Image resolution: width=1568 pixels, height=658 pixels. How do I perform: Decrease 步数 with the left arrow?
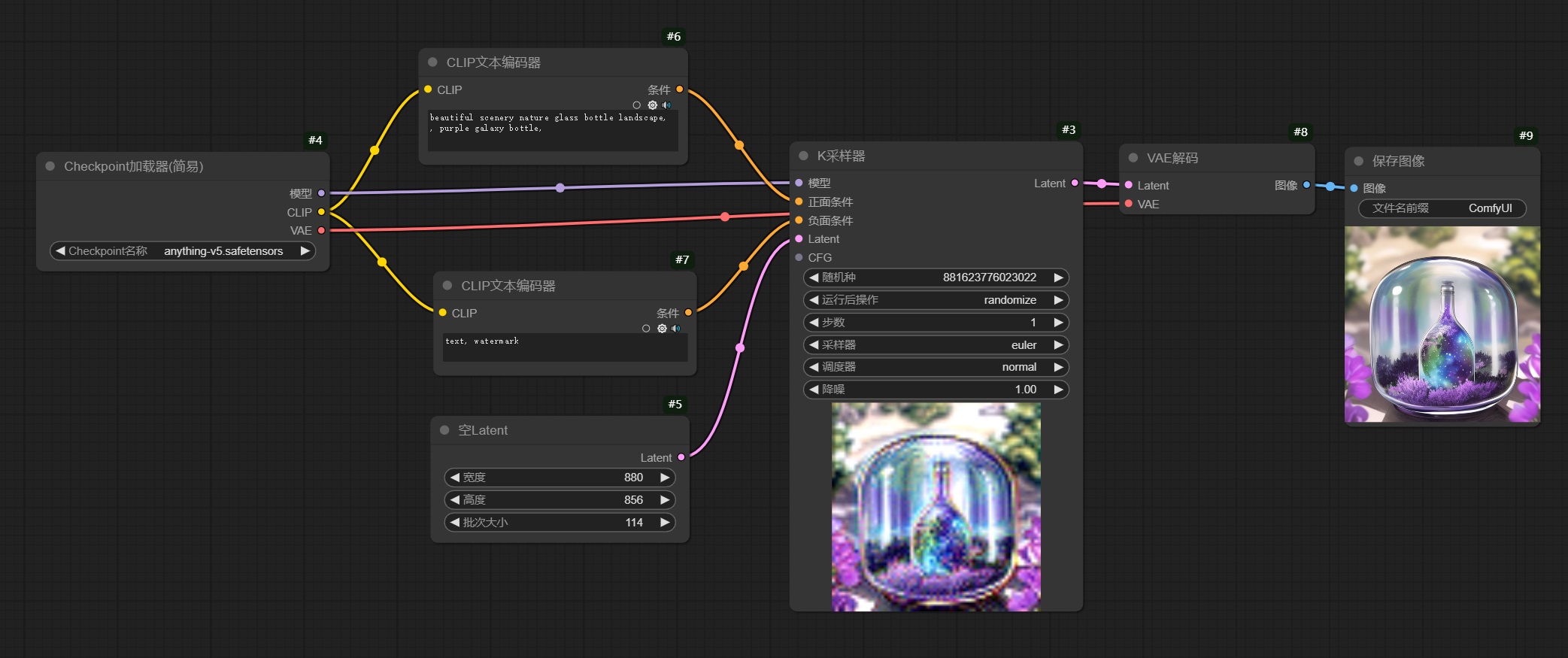click(x=814, y=323)
